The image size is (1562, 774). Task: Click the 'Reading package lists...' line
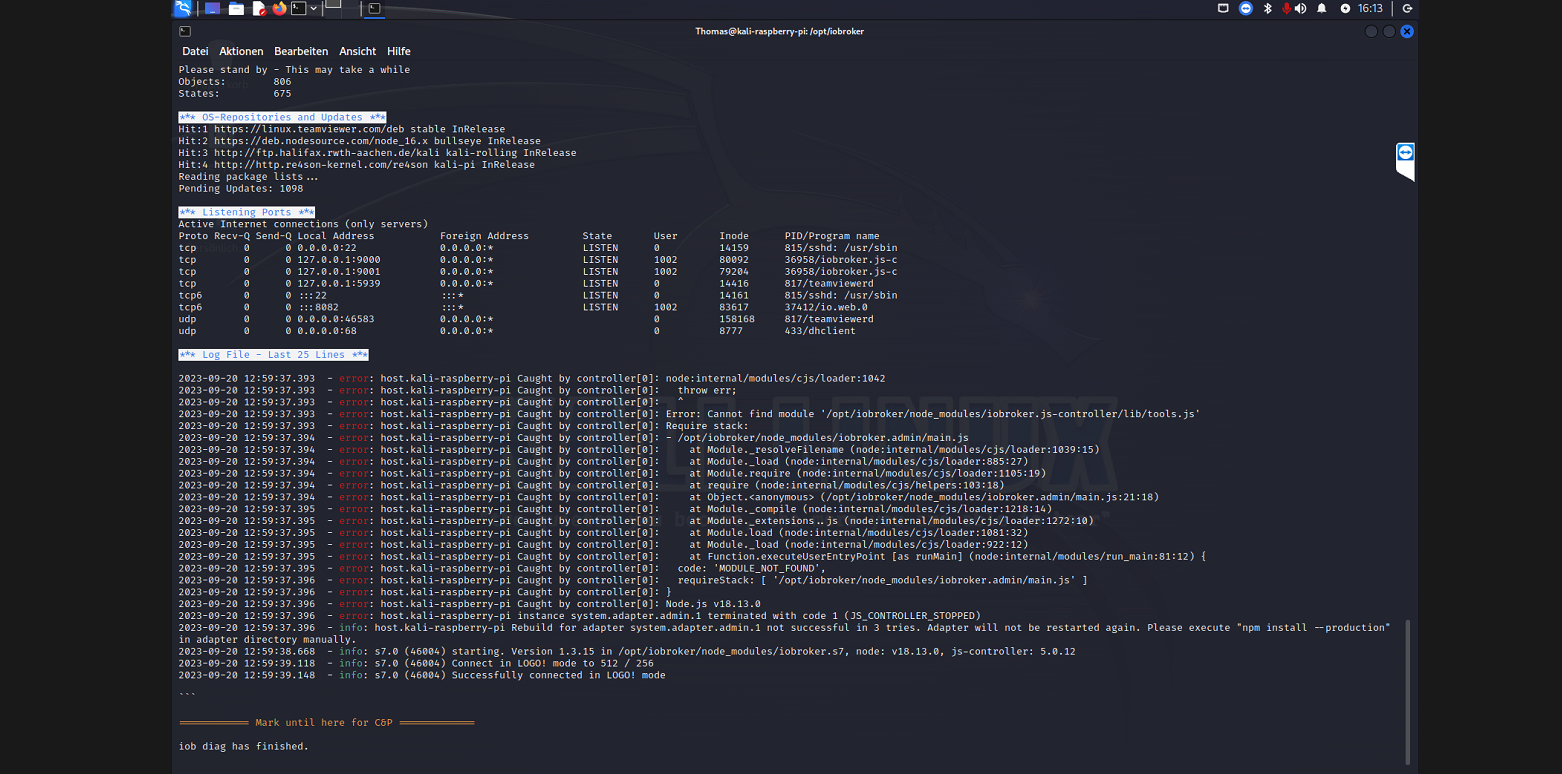(248, 177)
